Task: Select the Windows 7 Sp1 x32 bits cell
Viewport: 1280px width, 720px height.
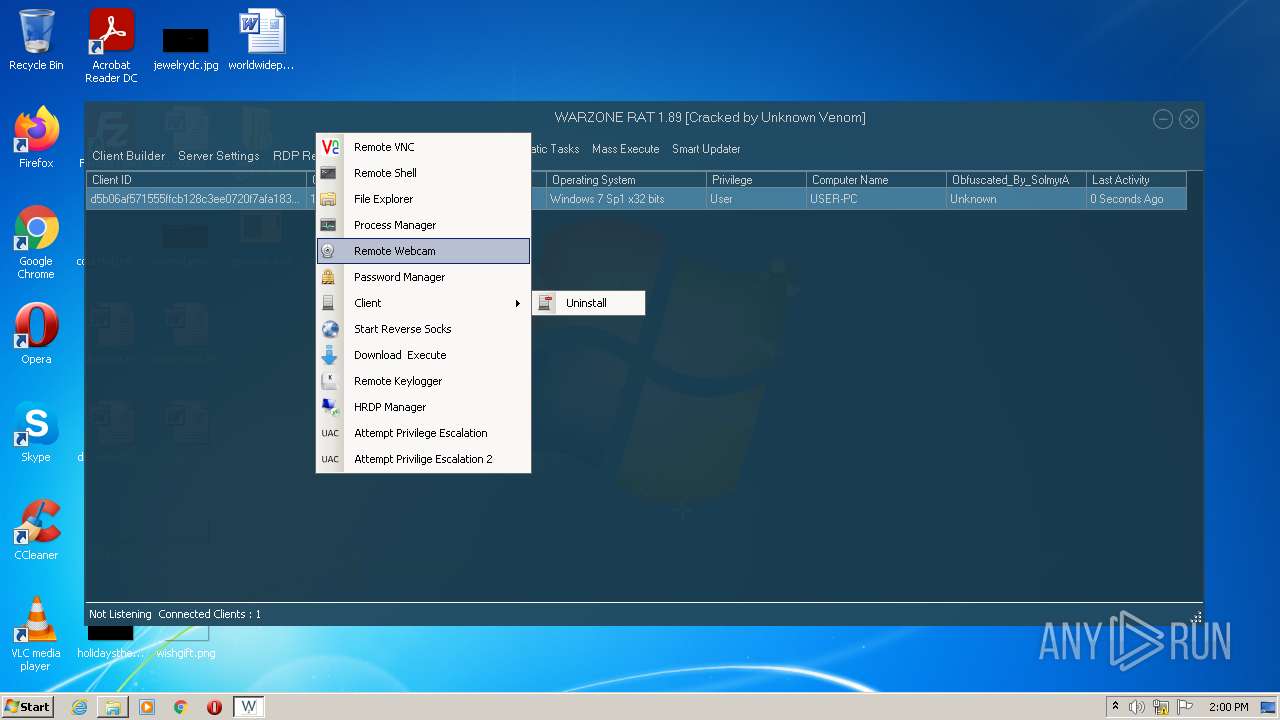Action: coord(626,199)
